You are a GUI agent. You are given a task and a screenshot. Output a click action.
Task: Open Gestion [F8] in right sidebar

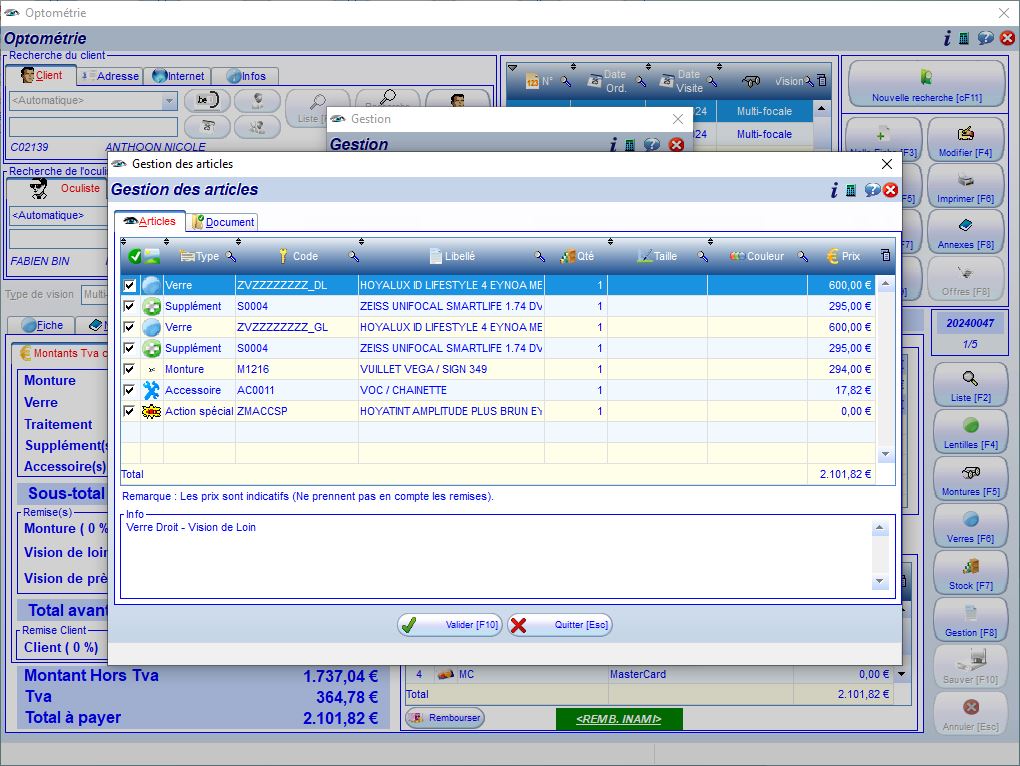coord(971,621)
